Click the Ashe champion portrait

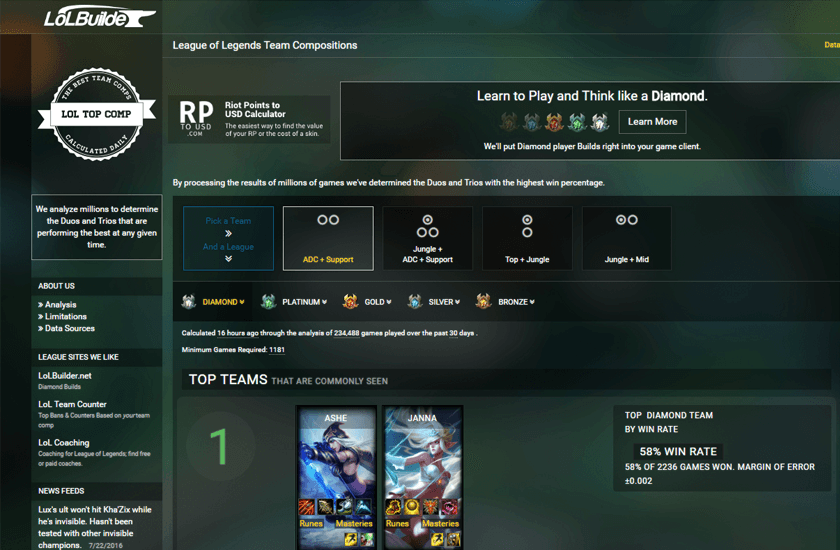pyautogui.click(x=336, y=461)
